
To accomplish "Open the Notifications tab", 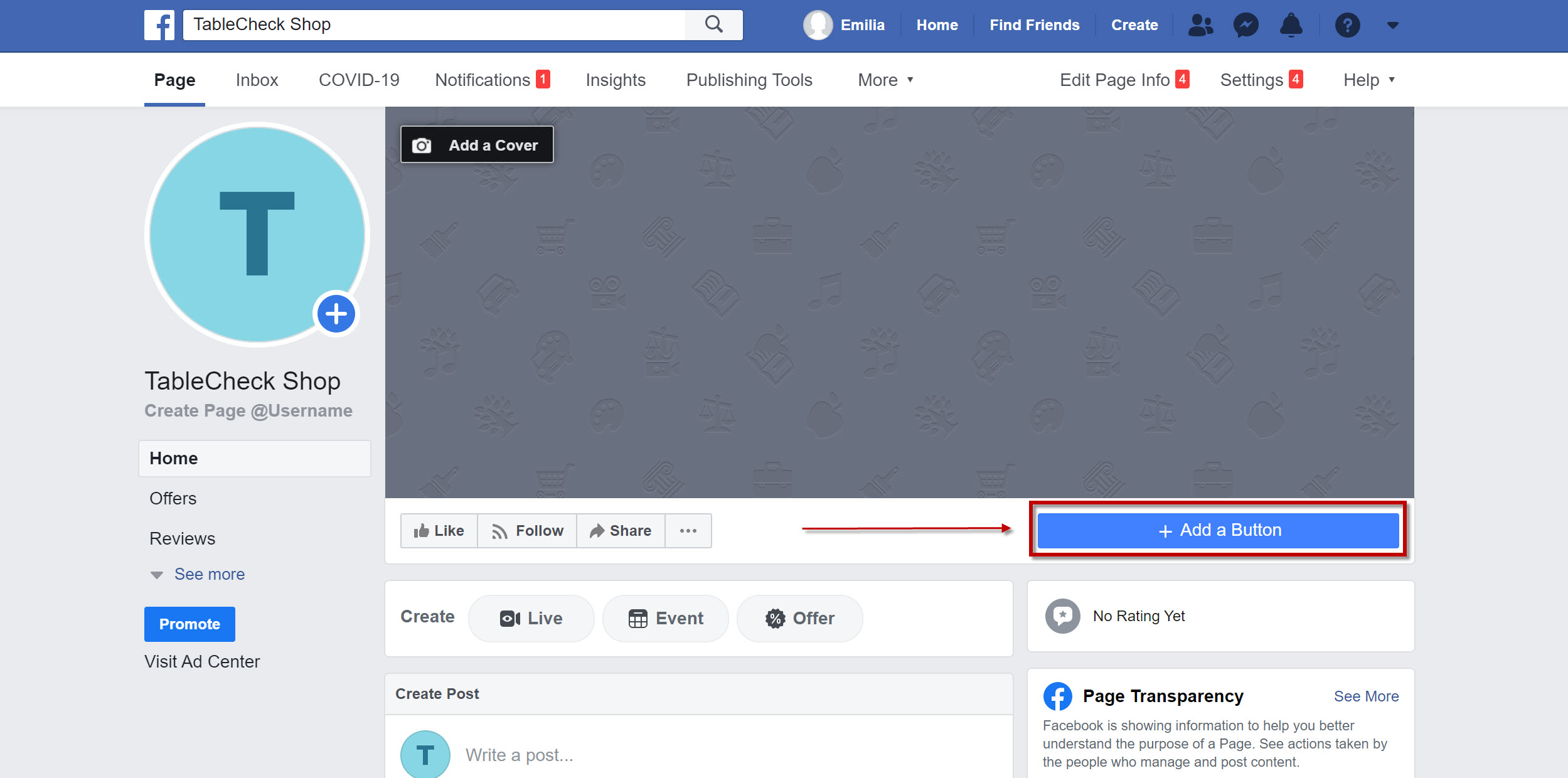I will (x=493, y=80).
